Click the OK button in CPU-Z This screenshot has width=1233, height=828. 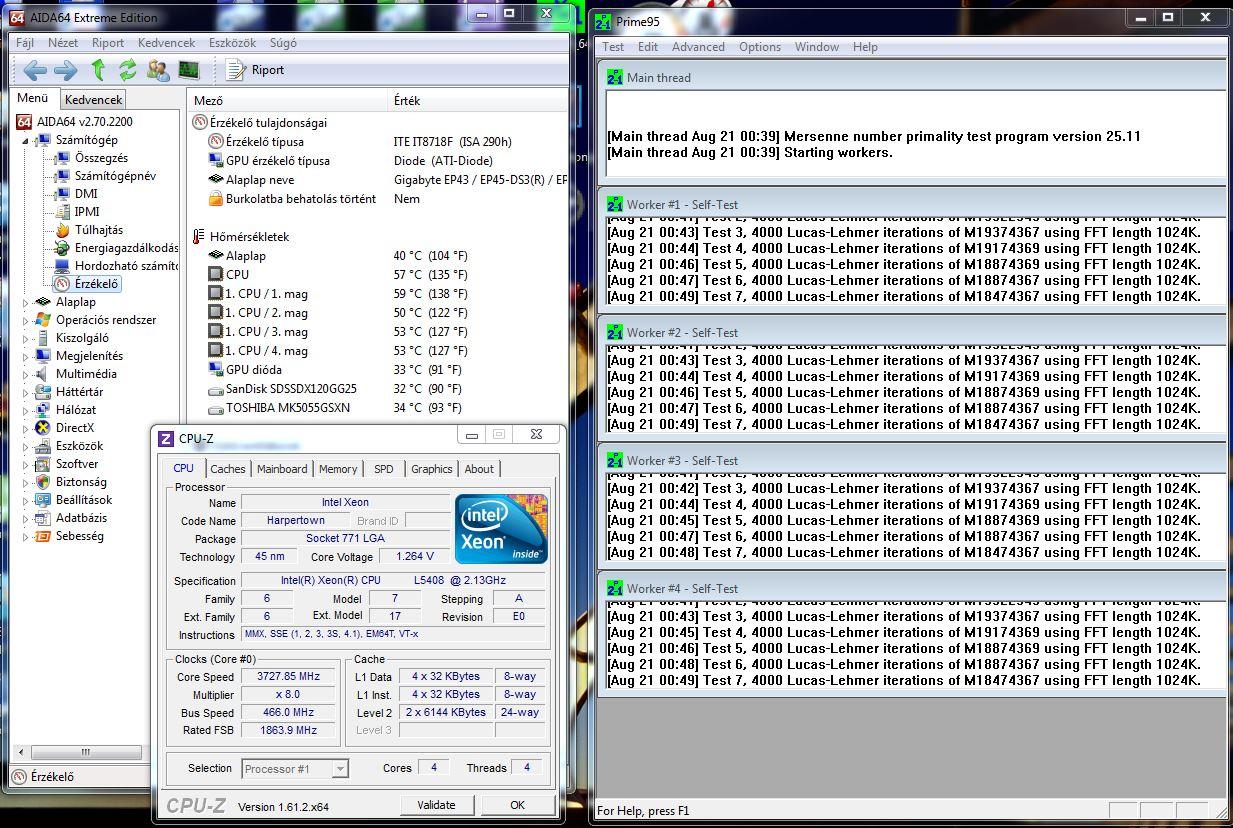(517, 805)
